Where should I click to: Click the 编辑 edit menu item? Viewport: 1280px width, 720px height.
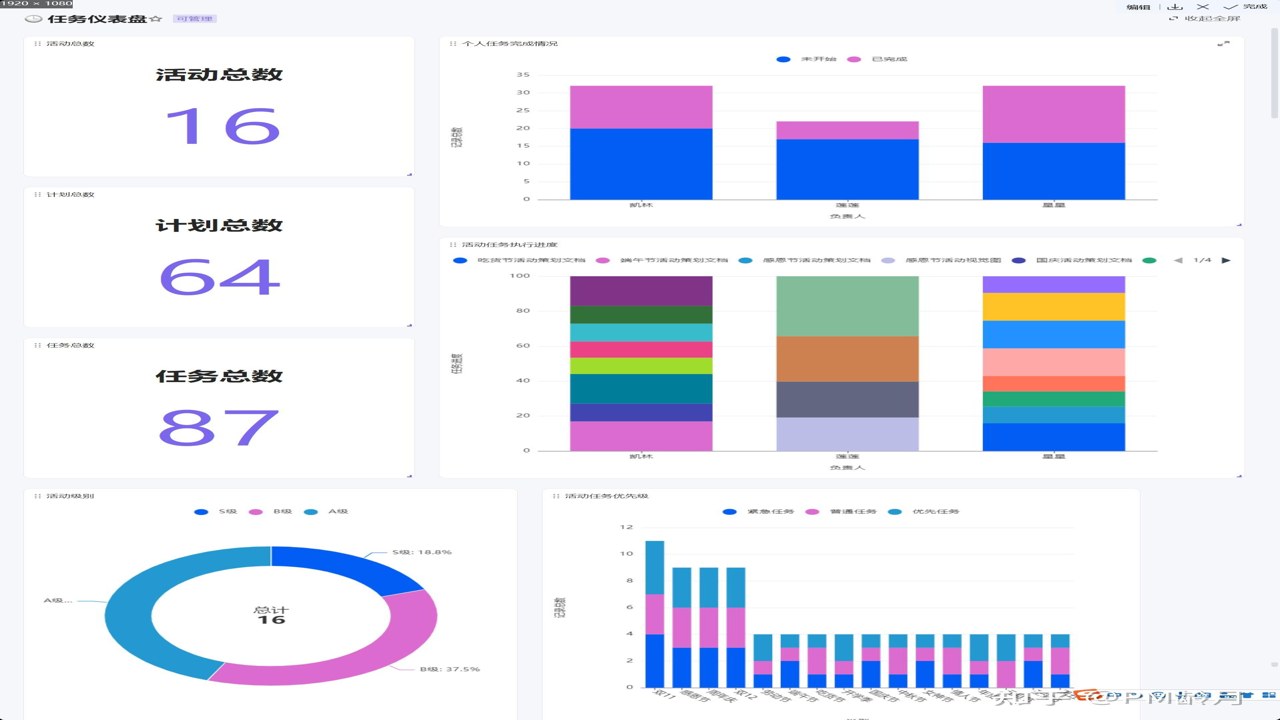(1138, 7)
